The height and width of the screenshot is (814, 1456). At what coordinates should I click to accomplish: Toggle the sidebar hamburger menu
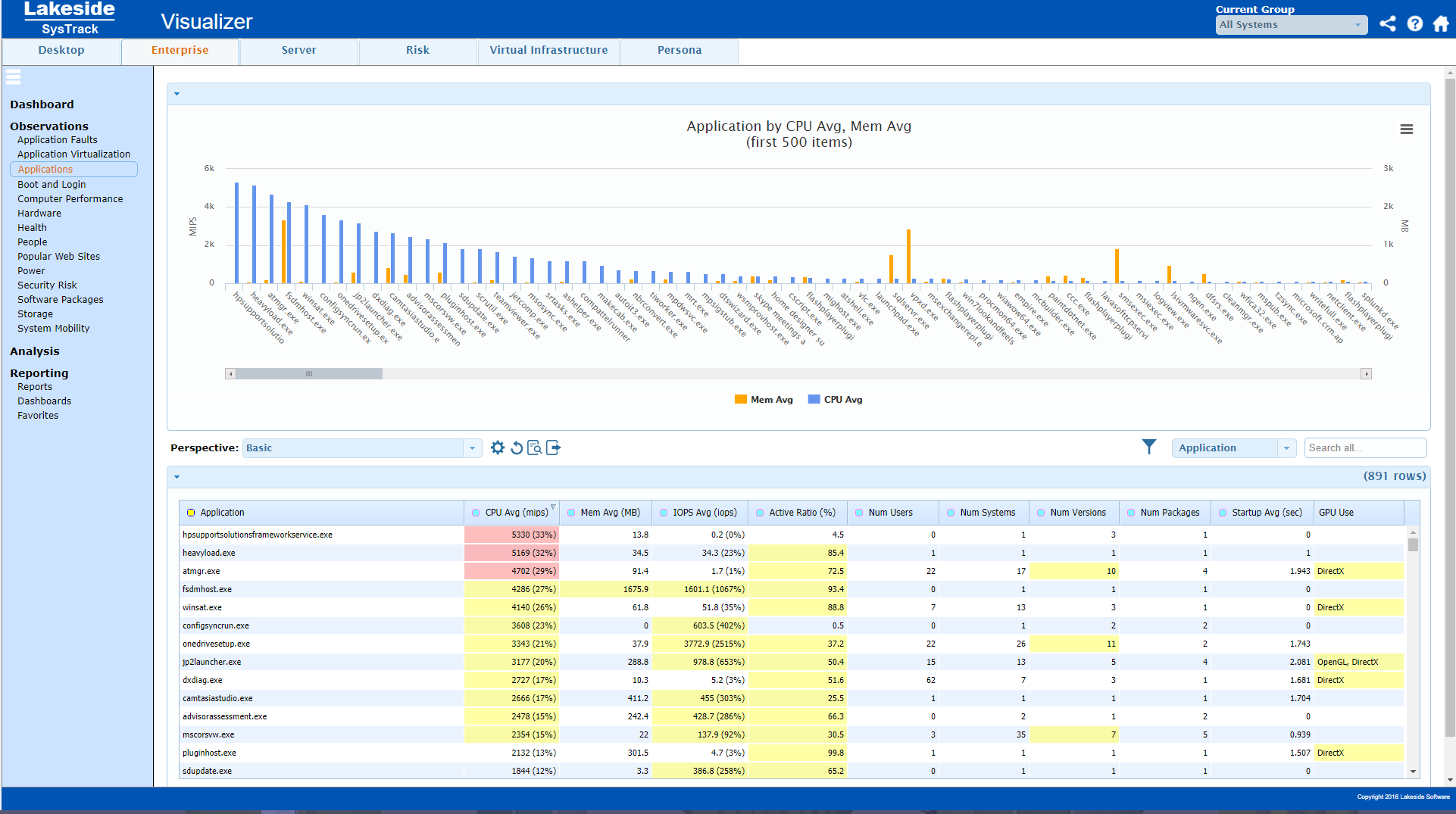[13, 76]
